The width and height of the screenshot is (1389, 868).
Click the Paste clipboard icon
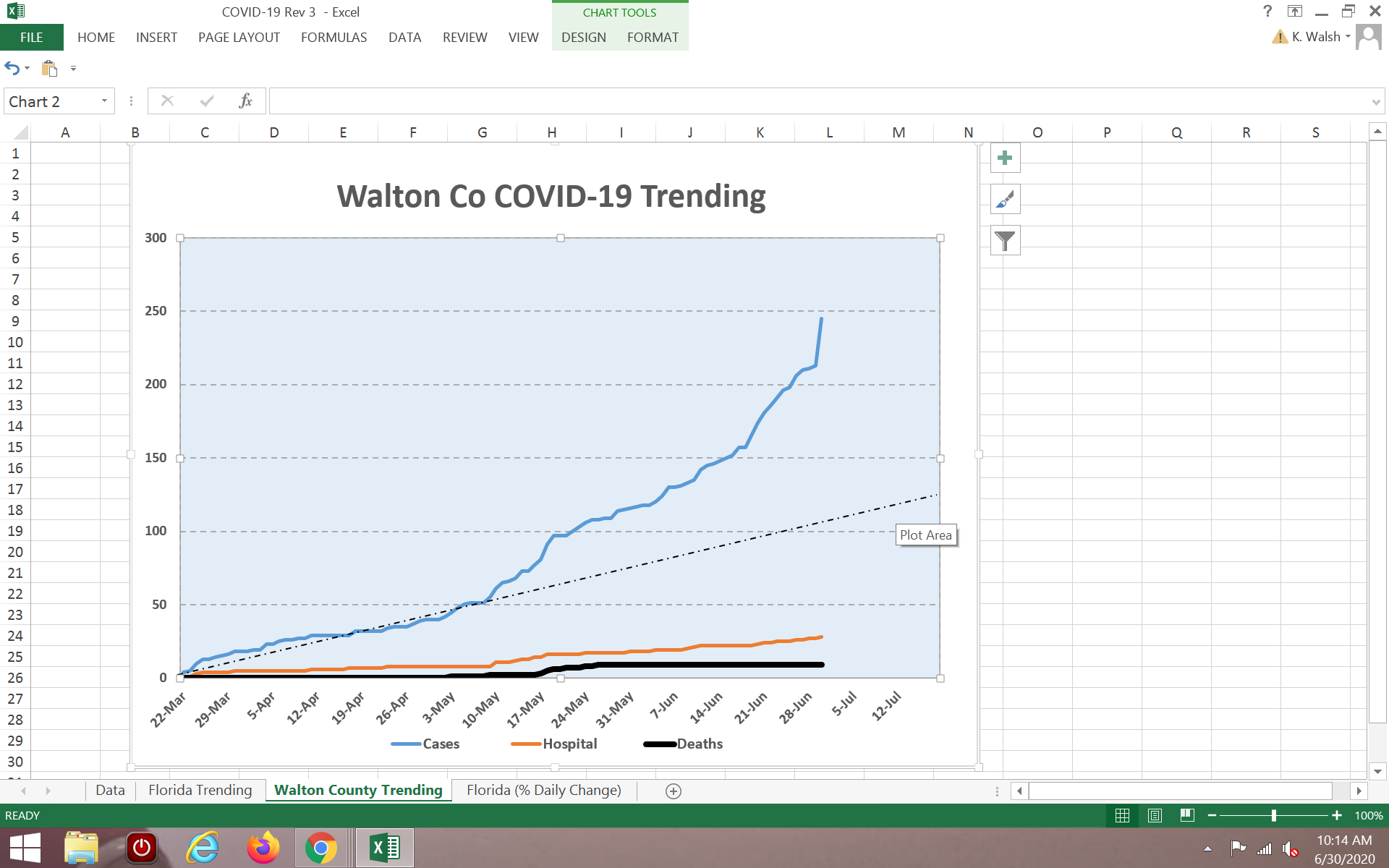(x=49, y=69)
